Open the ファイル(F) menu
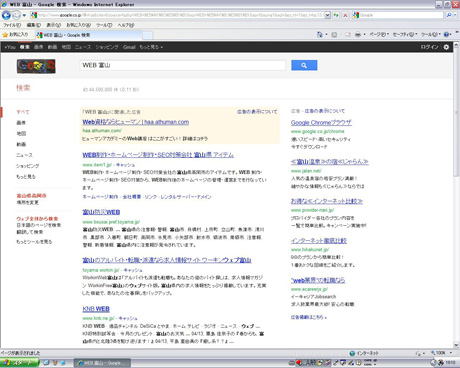Screen dimensions: 460x368 pyautogui.click(x=12, y=25)
